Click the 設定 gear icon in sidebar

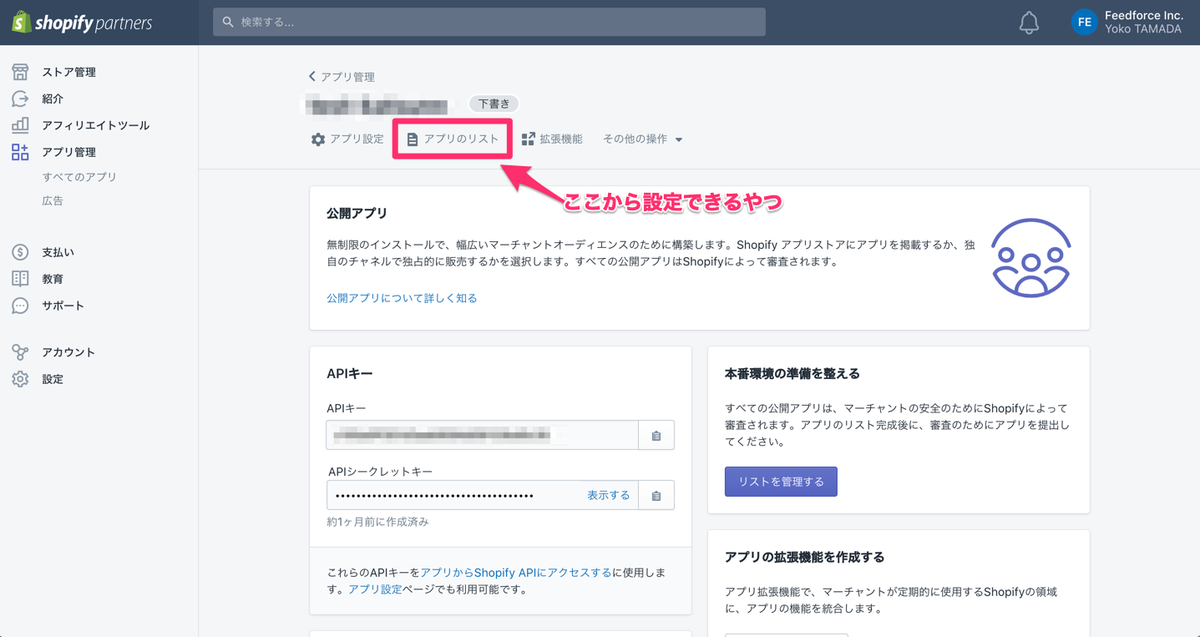[x=20, y=379]
